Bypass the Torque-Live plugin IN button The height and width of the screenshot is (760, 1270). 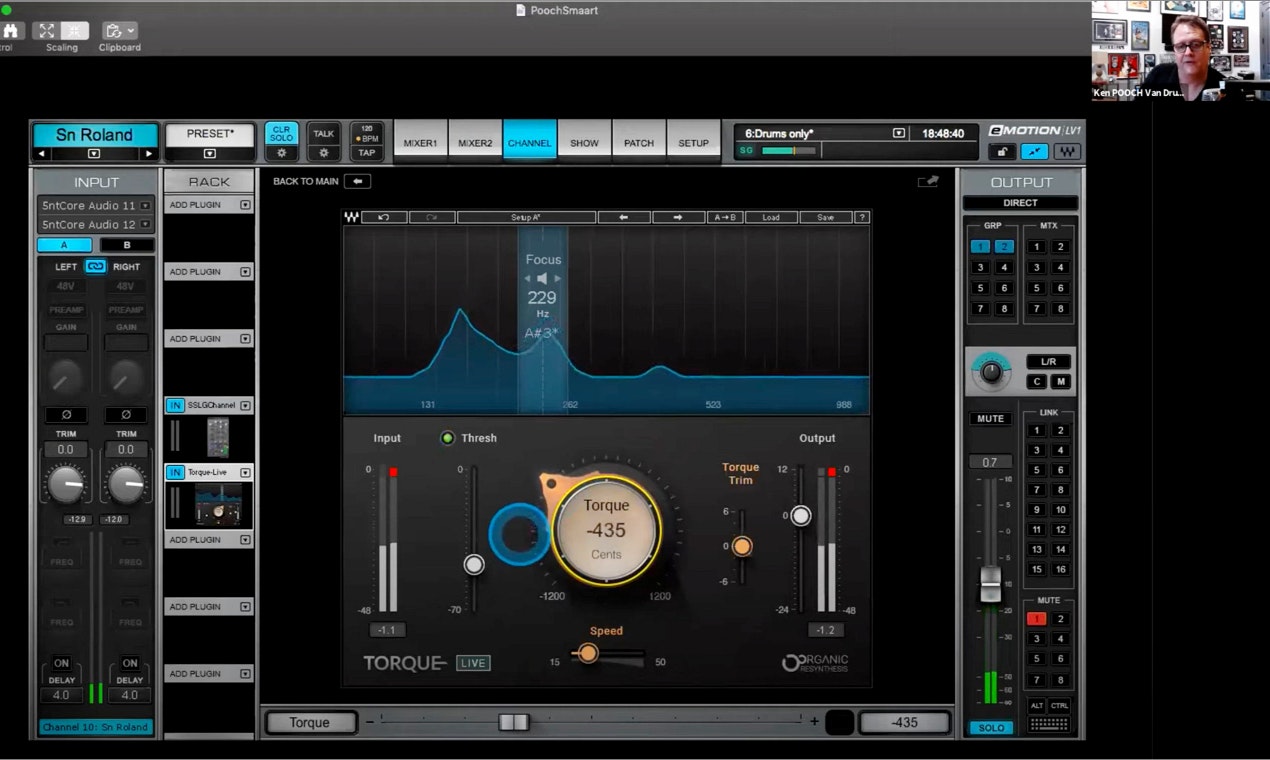pos(175,472)
